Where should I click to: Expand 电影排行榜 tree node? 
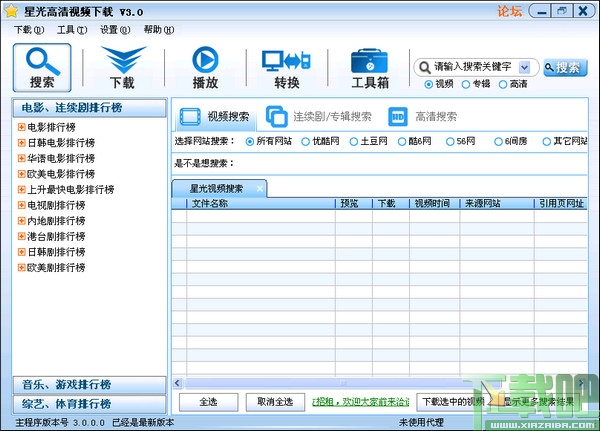click(22, 127)
